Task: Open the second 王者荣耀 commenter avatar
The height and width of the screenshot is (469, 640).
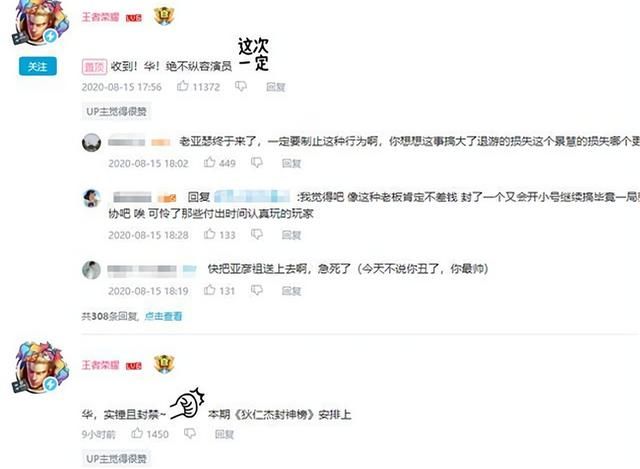Action: tap(40, 367)
